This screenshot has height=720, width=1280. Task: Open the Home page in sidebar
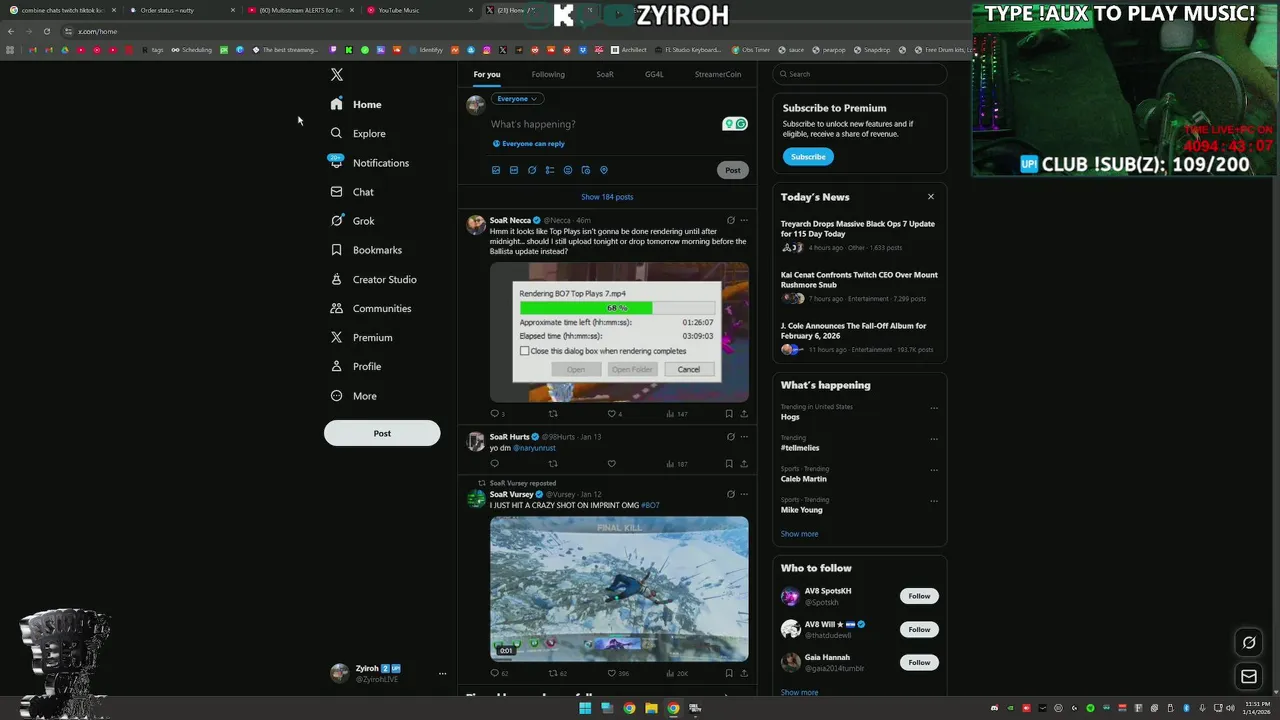pos(356,104)
